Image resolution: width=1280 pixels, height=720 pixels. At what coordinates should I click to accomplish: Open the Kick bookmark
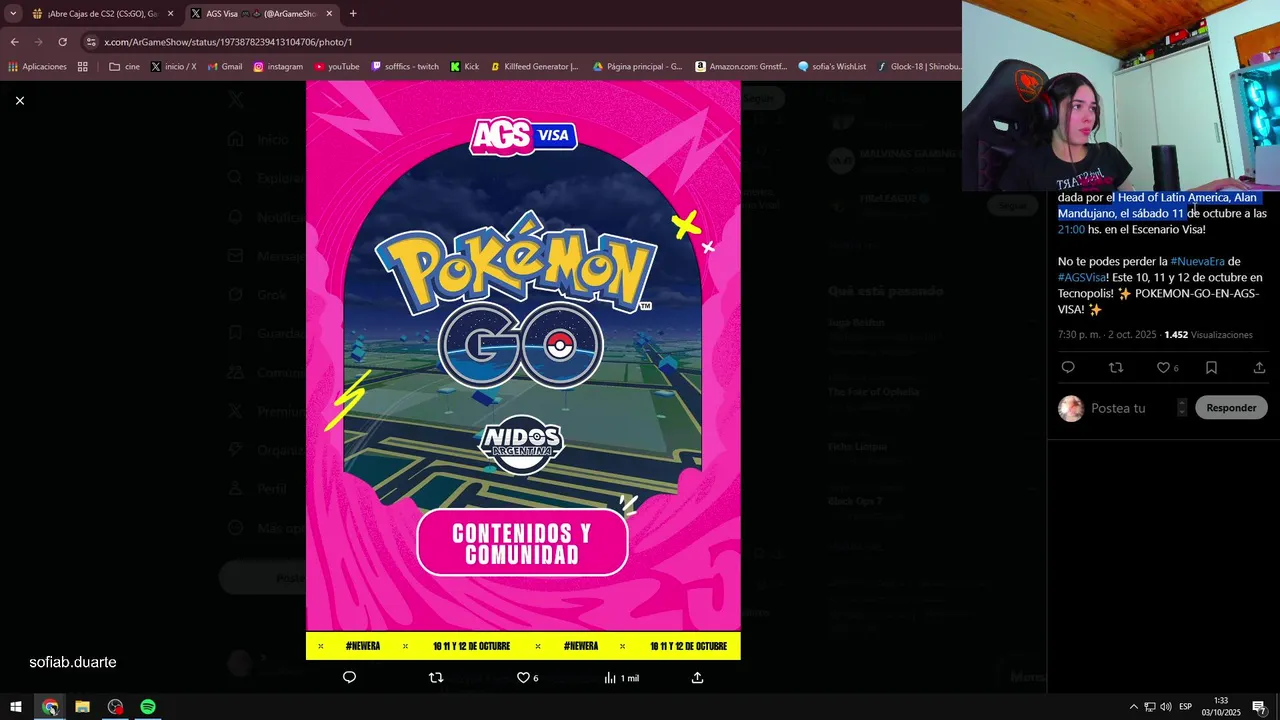click(x=465, y=66)
